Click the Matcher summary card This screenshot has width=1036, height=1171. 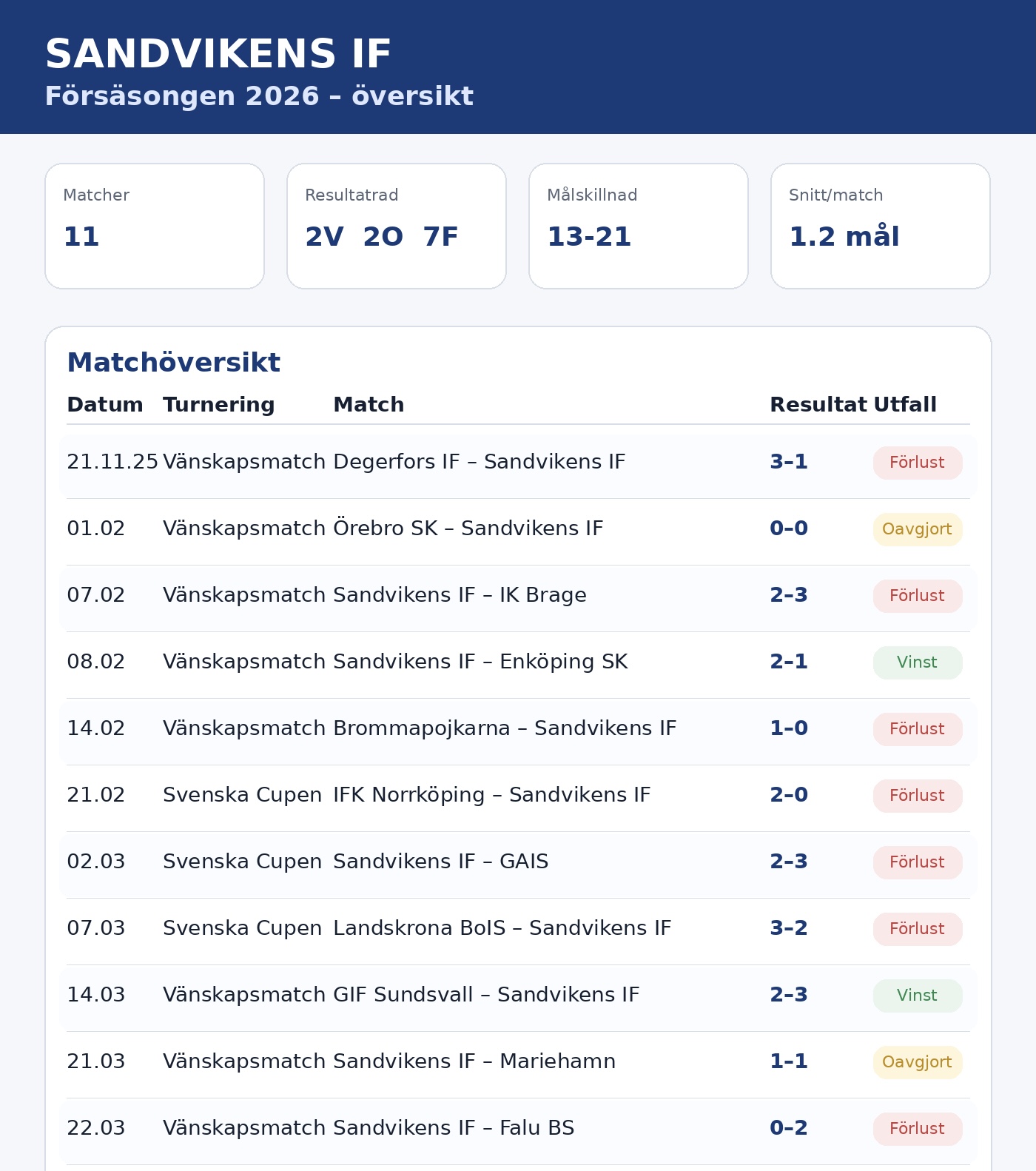pos(155,226)
